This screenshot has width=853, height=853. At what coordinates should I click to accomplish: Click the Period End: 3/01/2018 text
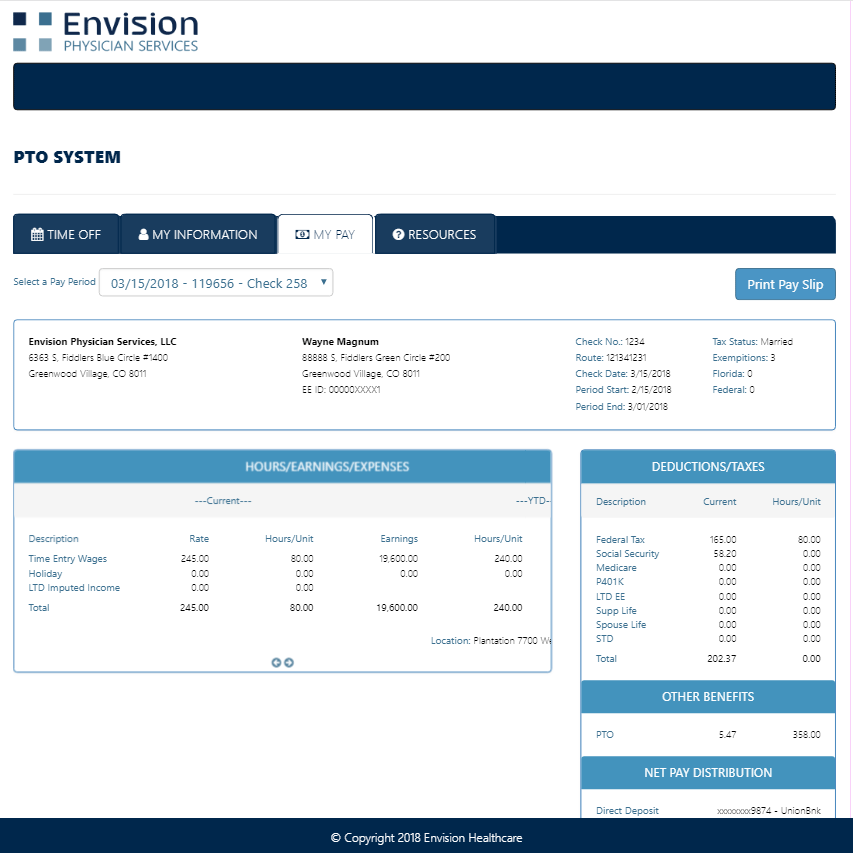[x=621, y=406]
